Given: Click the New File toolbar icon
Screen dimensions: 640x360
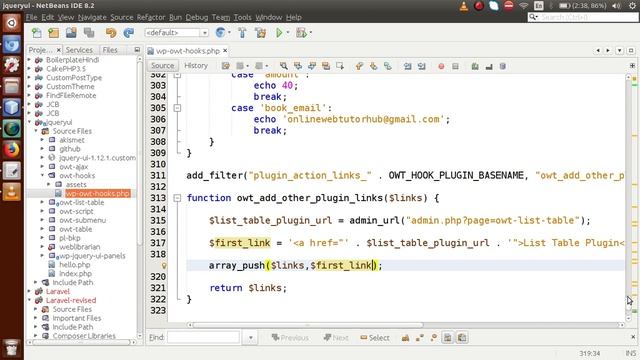Looking at the screenshot, I should coord(37,33).
